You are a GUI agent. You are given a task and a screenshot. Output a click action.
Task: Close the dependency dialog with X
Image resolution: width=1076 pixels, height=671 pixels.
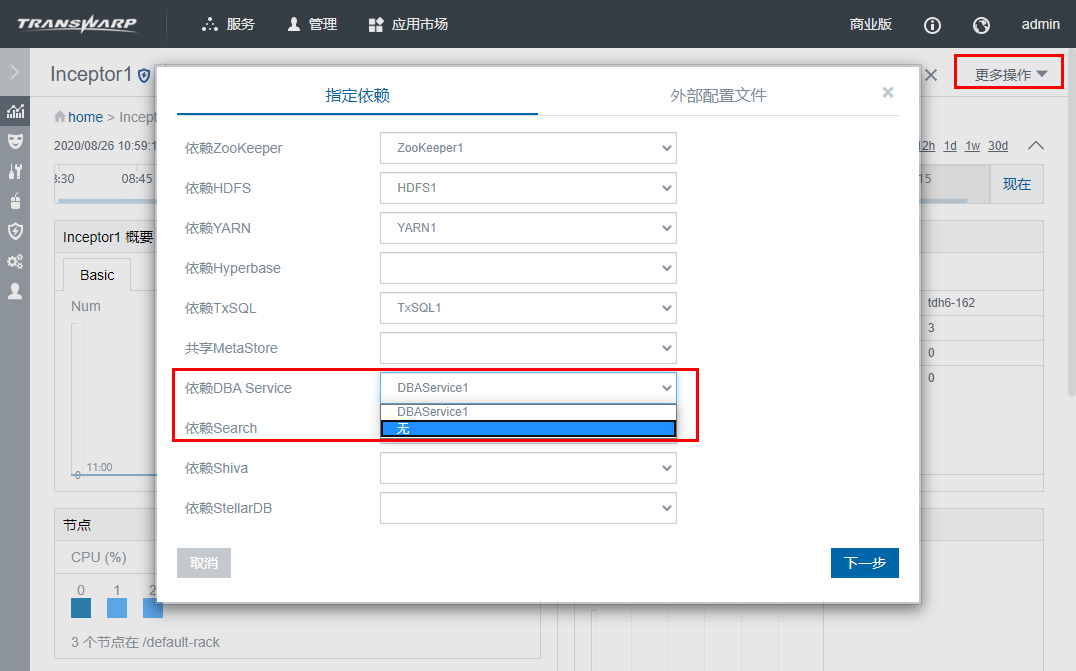887,92
